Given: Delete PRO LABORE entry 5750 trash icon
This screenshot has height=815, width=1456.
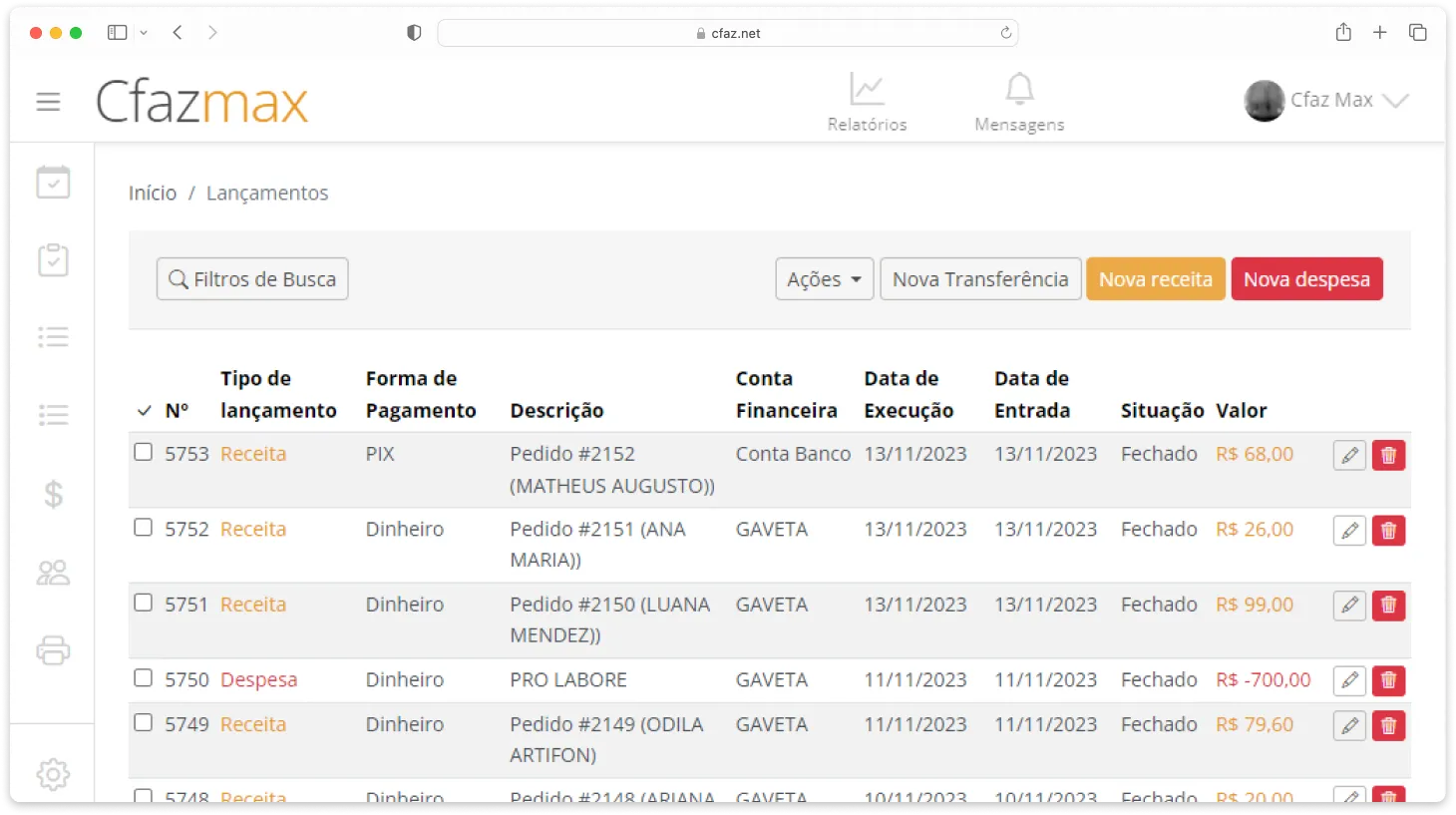Looking at the screenshot, I should [1388, 680].
